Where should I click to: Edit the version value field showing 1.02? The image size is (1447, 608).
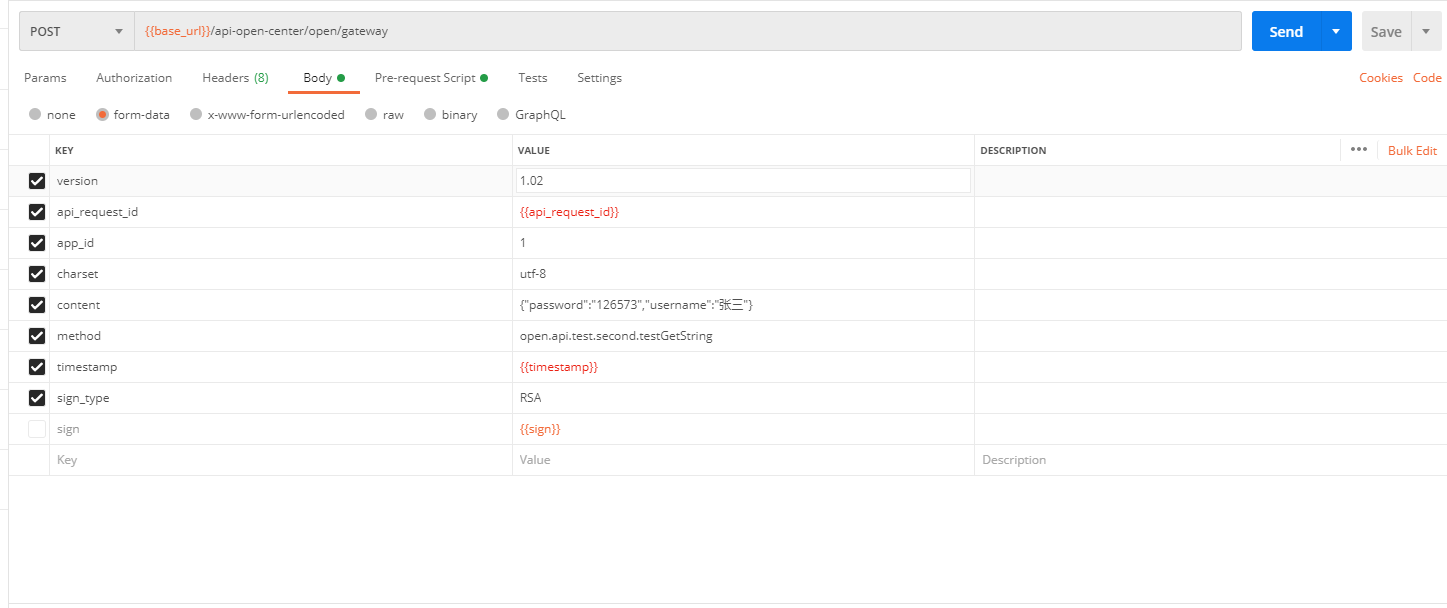742,180
